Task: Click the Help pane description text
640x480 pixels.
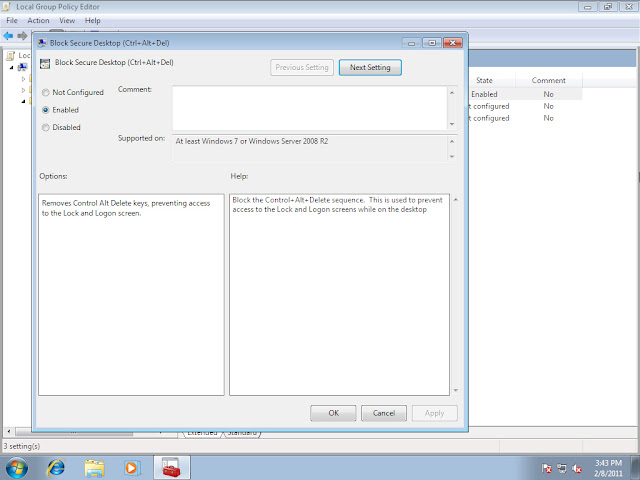Action: (337, 205)
